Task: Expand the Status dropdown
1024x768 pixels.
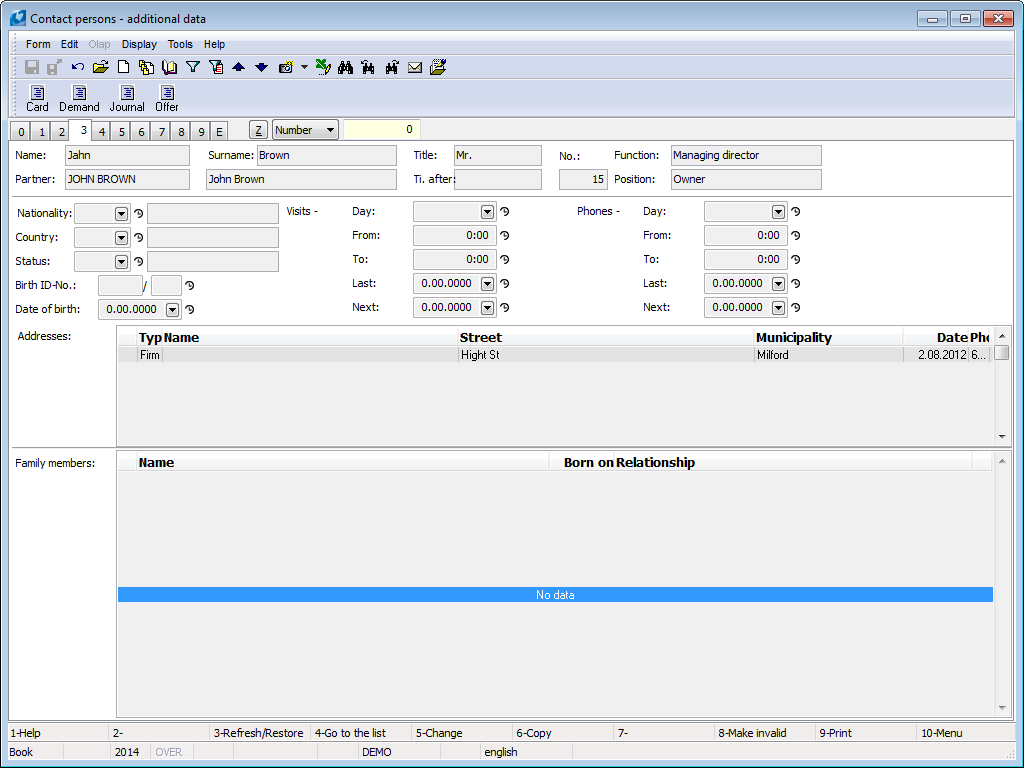Action: pos(121,262)
